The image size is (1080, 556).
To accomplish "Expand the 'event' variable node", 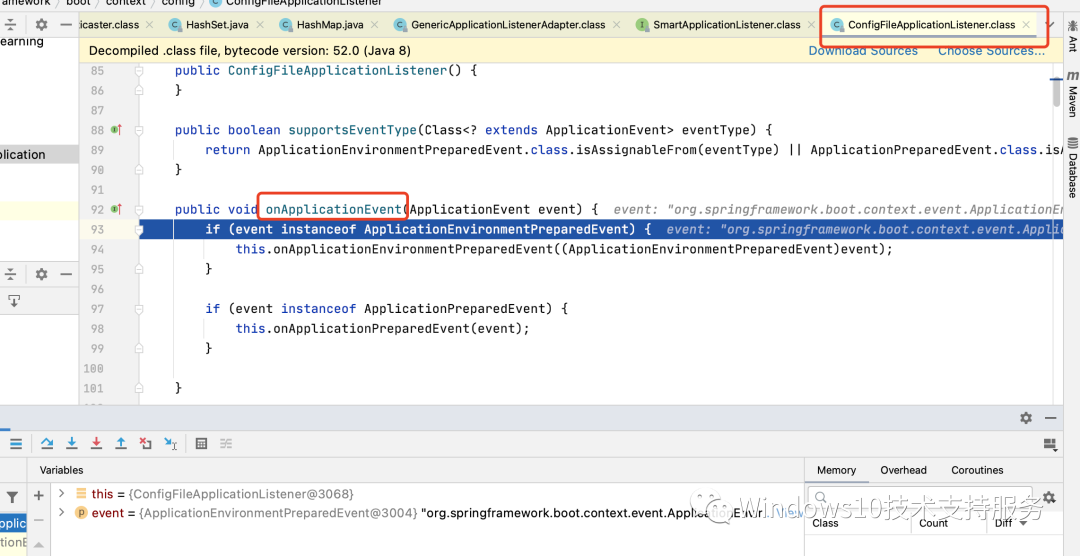I will [61, 512].
